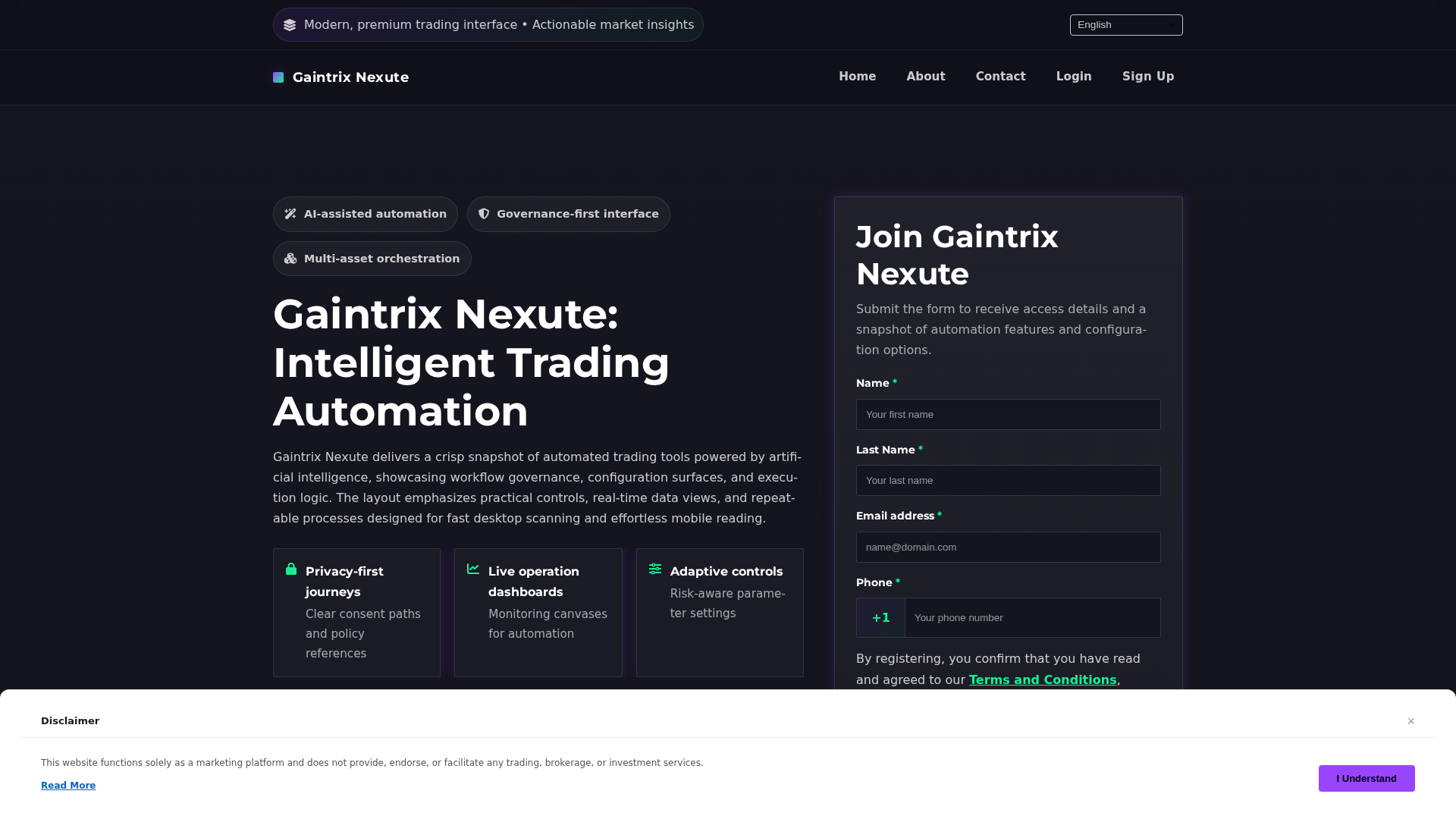
Task: Open the Sign Up page
Action: [x=1148, y=77]
